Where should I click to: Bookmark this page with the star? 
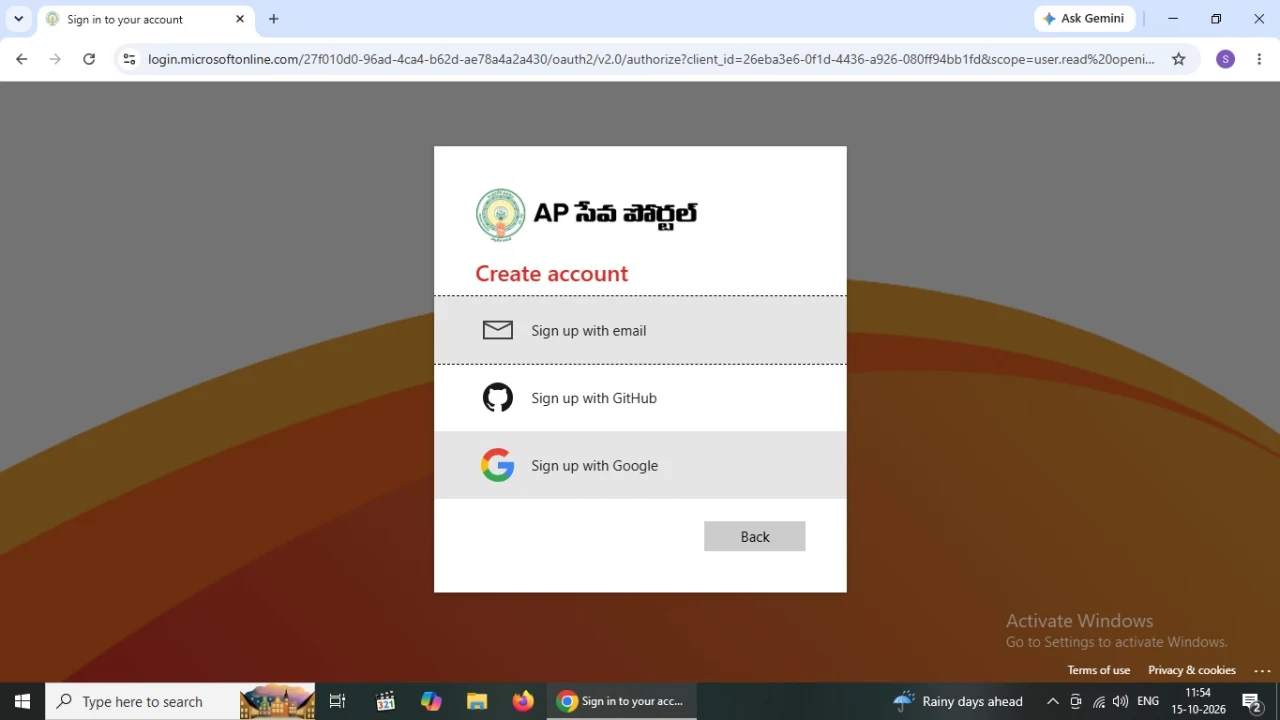pyautogui.click(x=1178, y=59)
